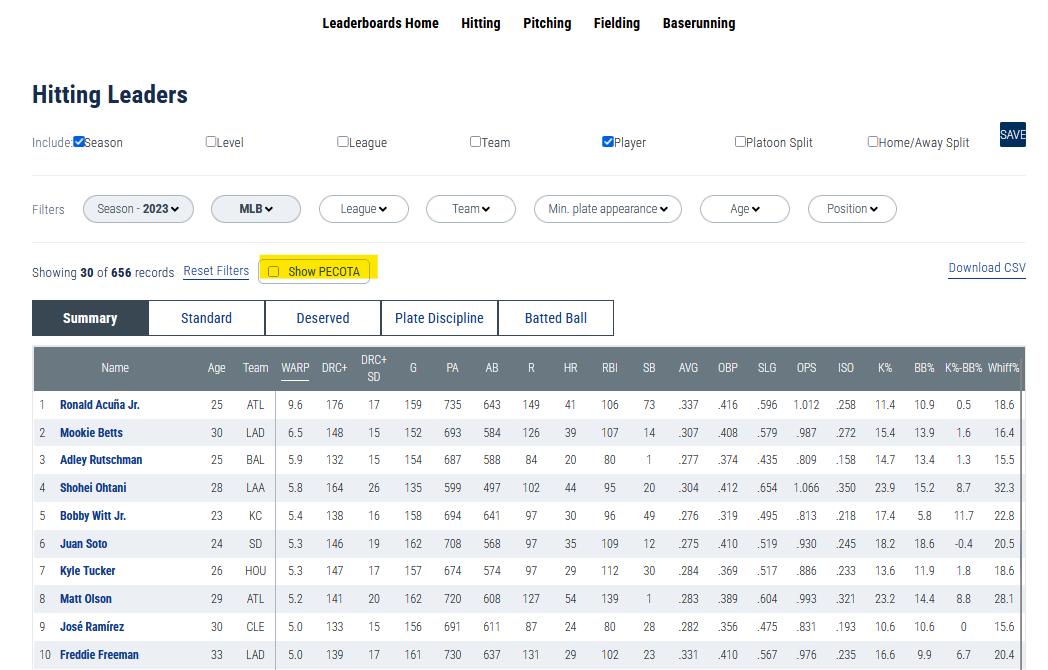1048x670 pixels.
Task: Sort table by DRC+ SD column
Action: [374, 368]
